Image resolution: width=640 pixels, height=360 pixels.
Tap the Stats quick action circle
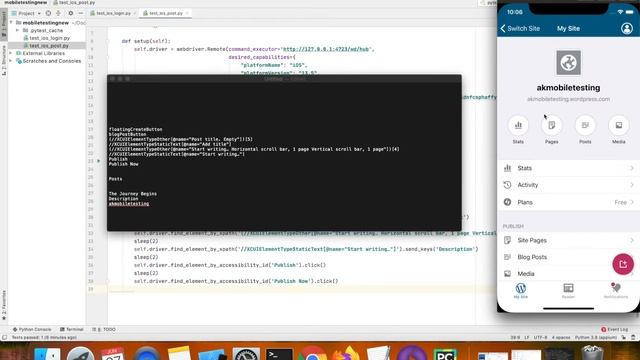click(x=518, y=125)
